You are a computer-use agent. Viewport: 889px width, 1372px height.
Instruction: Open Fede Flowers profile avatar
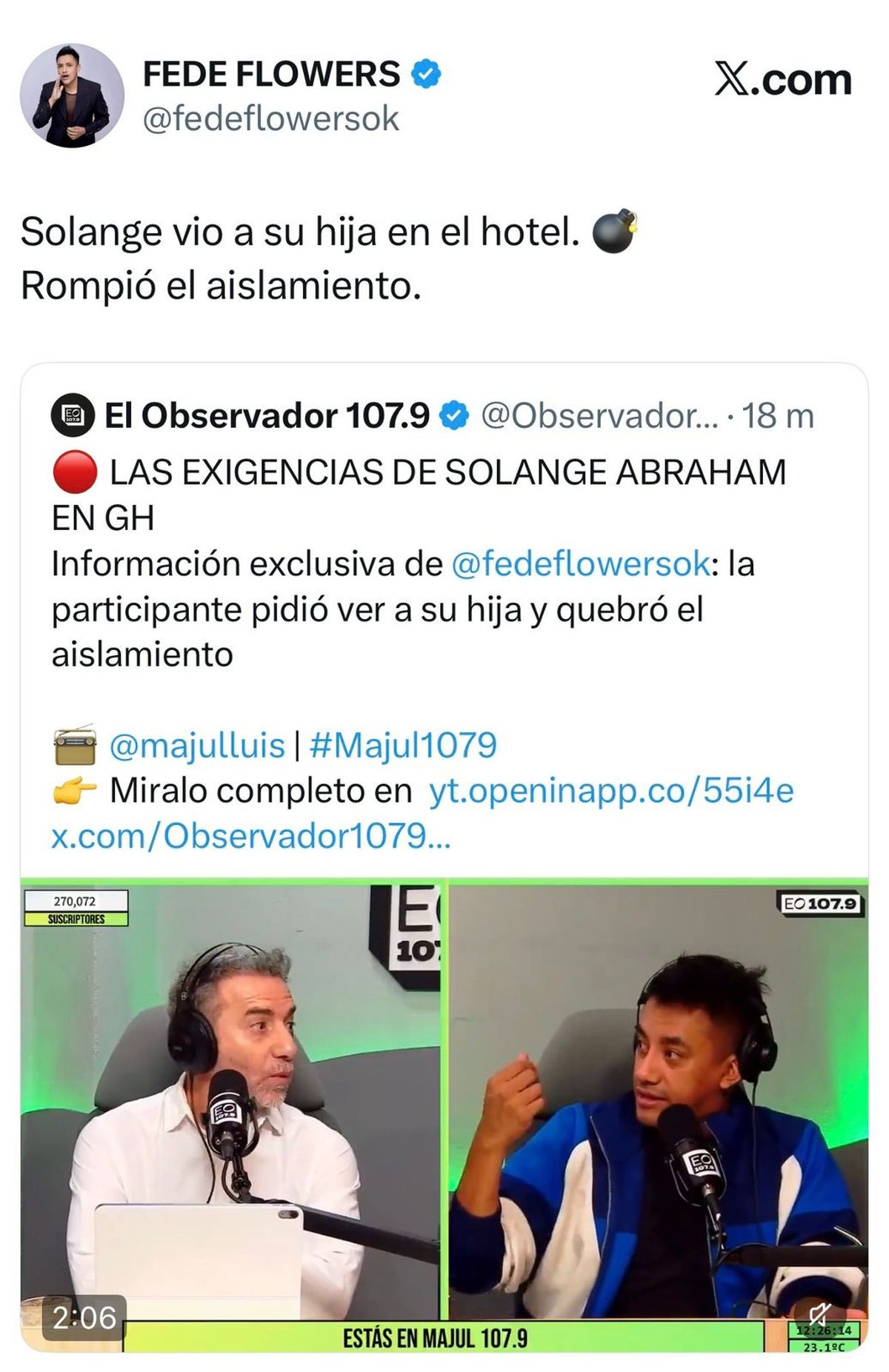coord(72,96)
